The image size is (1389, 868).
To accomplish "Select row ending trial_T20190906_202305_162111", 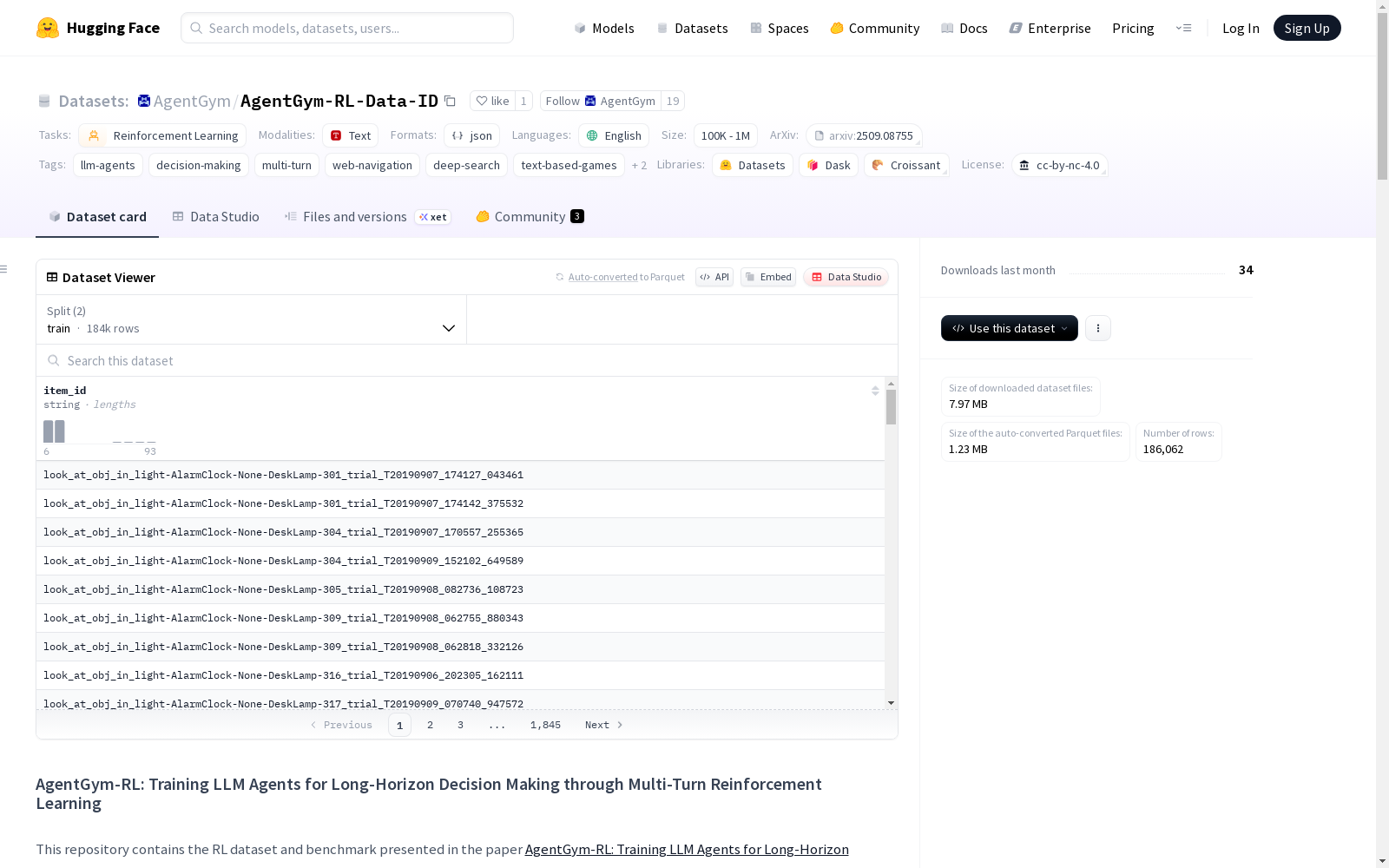I will [460, 675].
